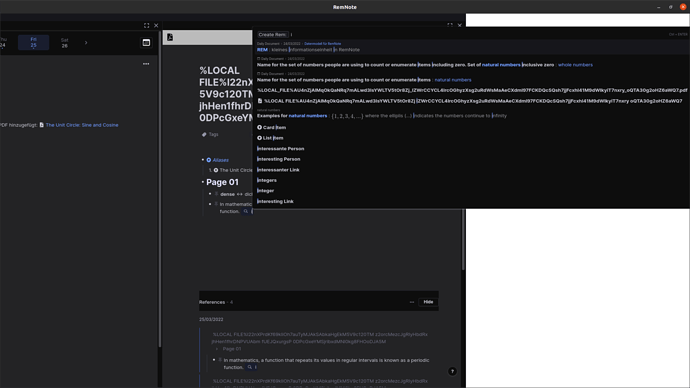Click the Create Rem button in search popup
This screenshot has height=388, width=690.
click(x=272, y=35)
